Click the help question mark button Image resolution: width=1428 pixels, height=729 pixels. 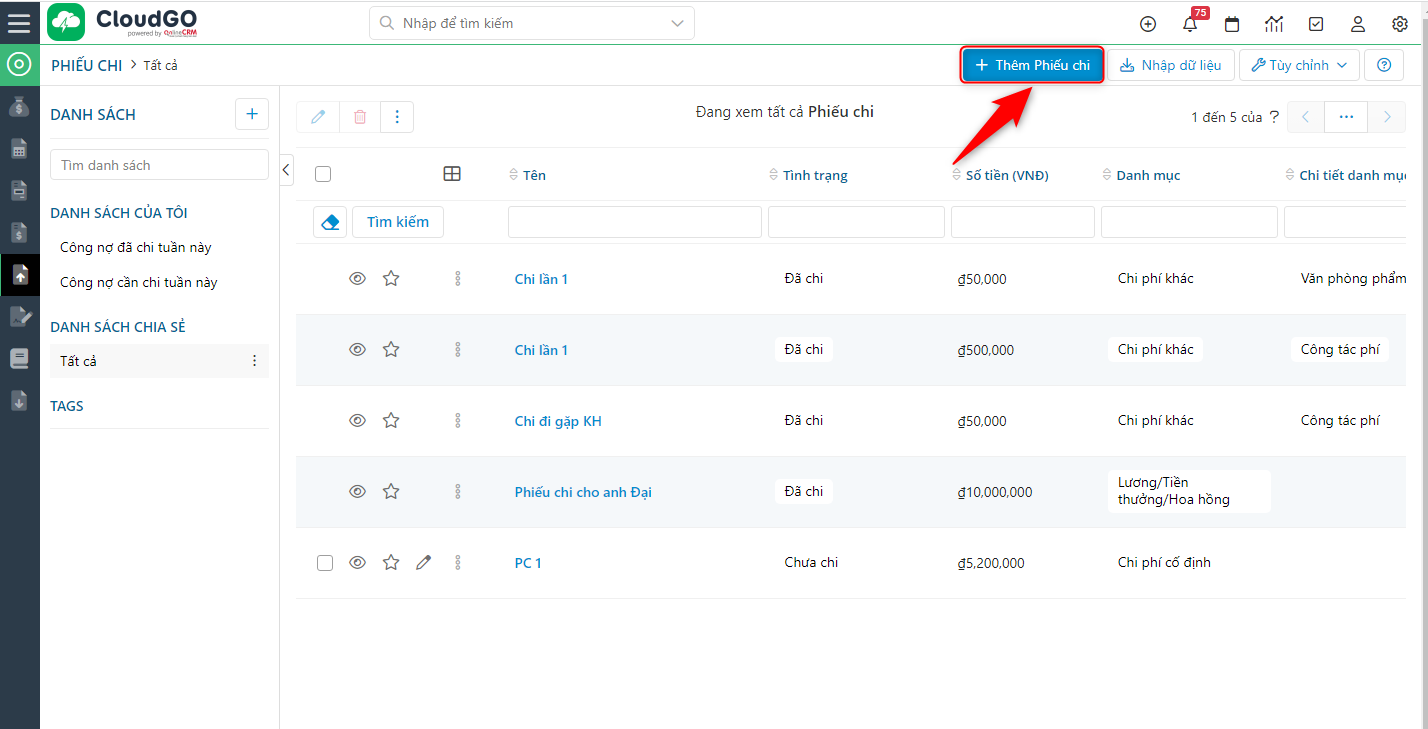coord(1384,65)
